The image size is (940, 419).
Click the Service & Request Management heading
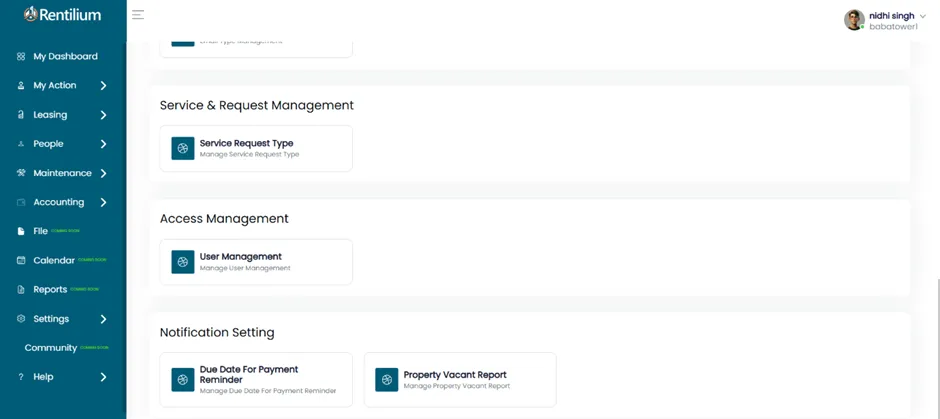coord(257,105)
